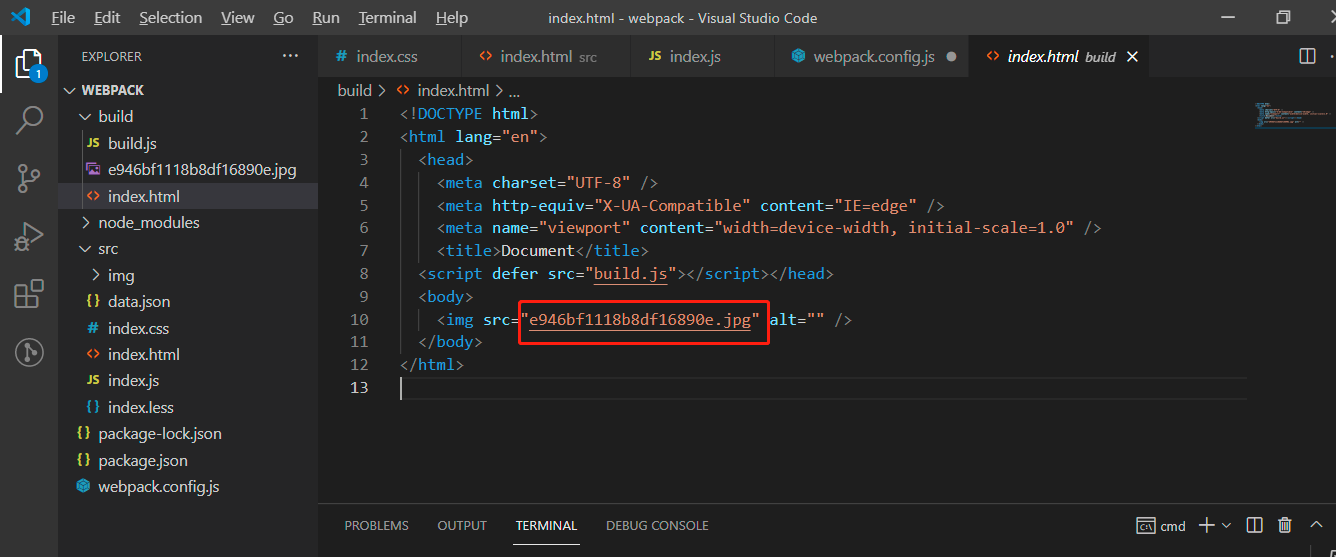Image resolution: width=1336 pixels, height=557 pixels.
Task: Open the File menu
Action: pos(63,18)
